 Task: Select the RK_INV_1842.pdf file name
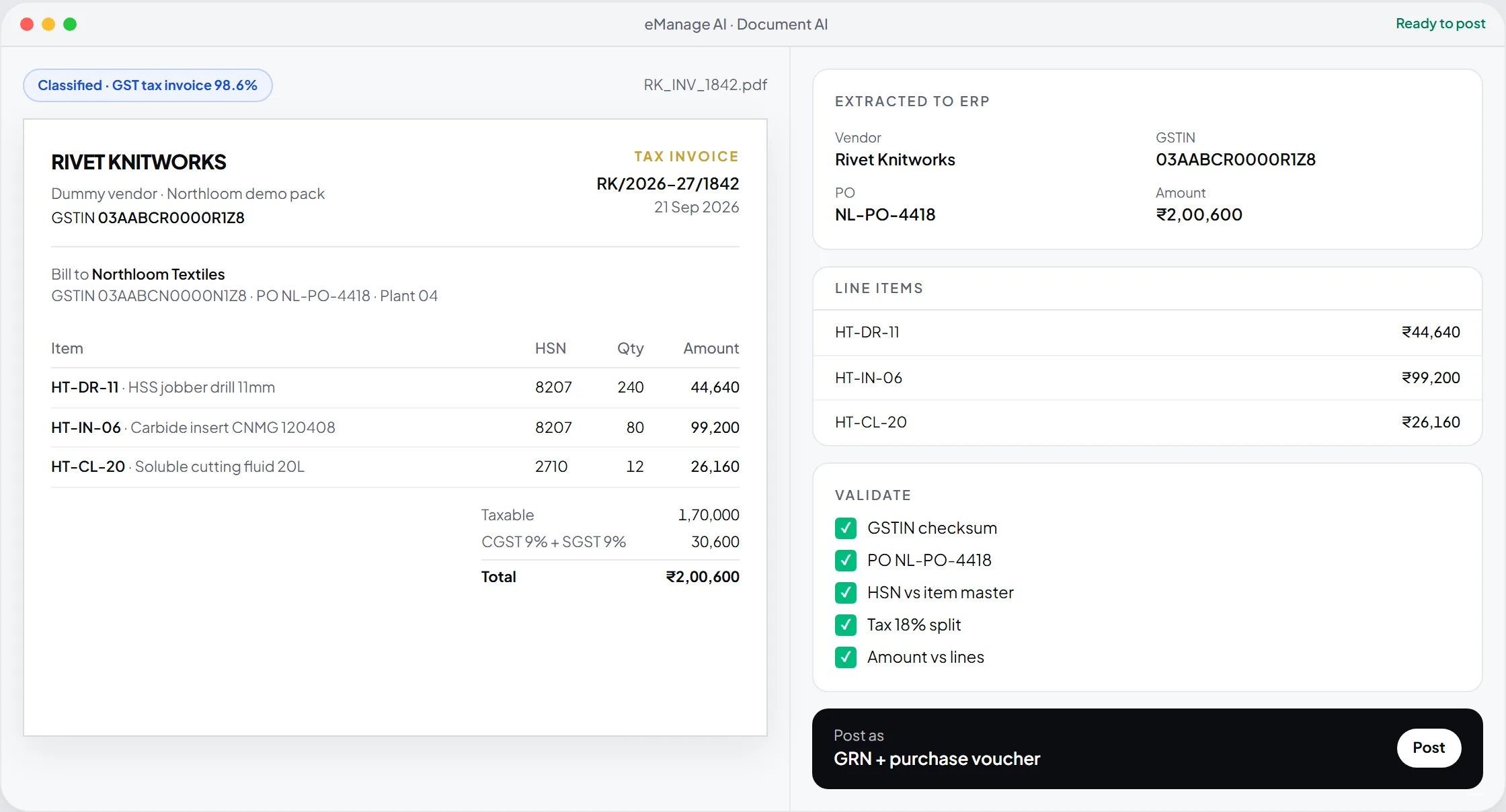[x=705, y=85]
